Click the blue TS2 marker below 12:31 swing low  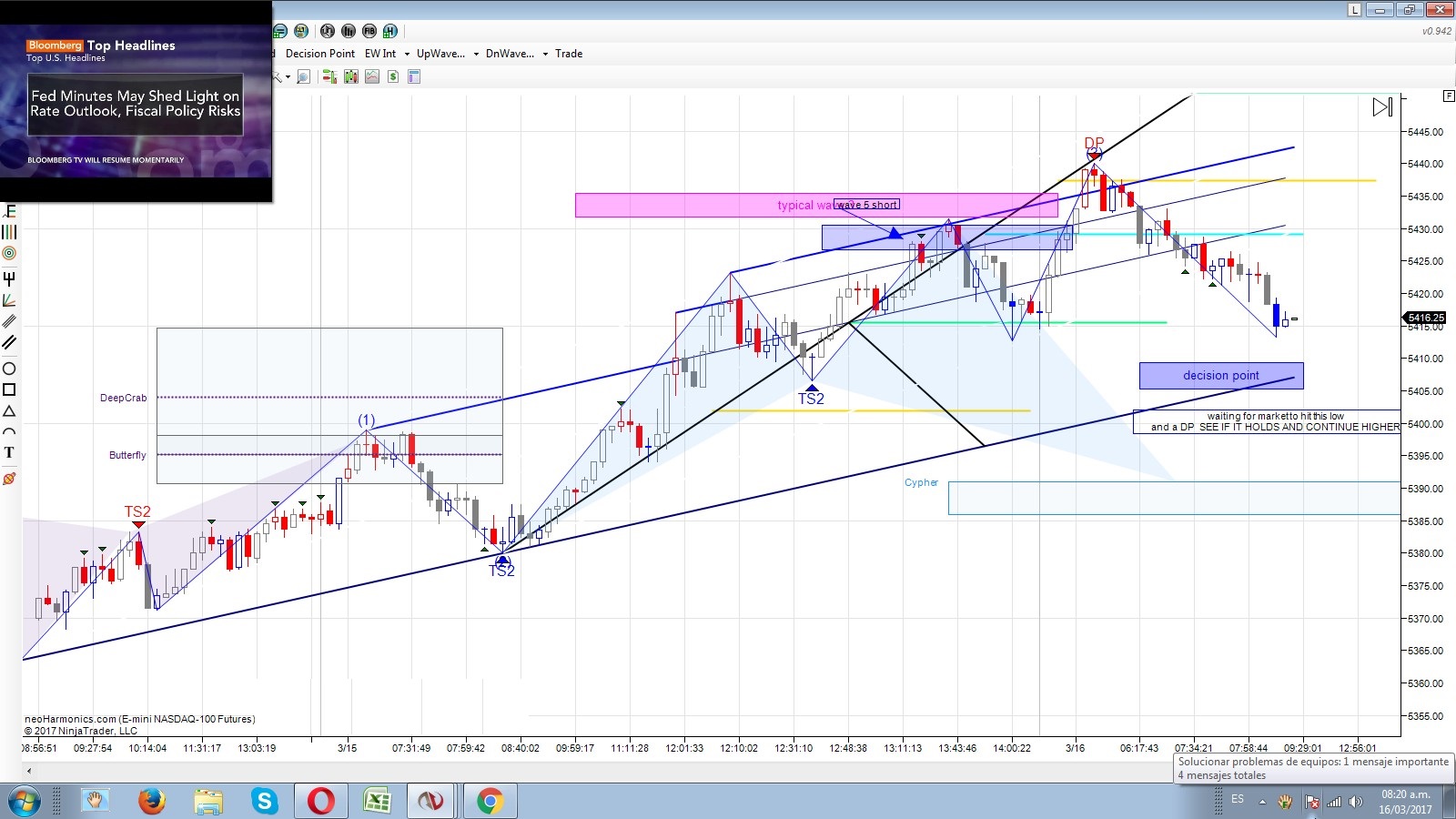pyautogui.click(x=811, y=399)
